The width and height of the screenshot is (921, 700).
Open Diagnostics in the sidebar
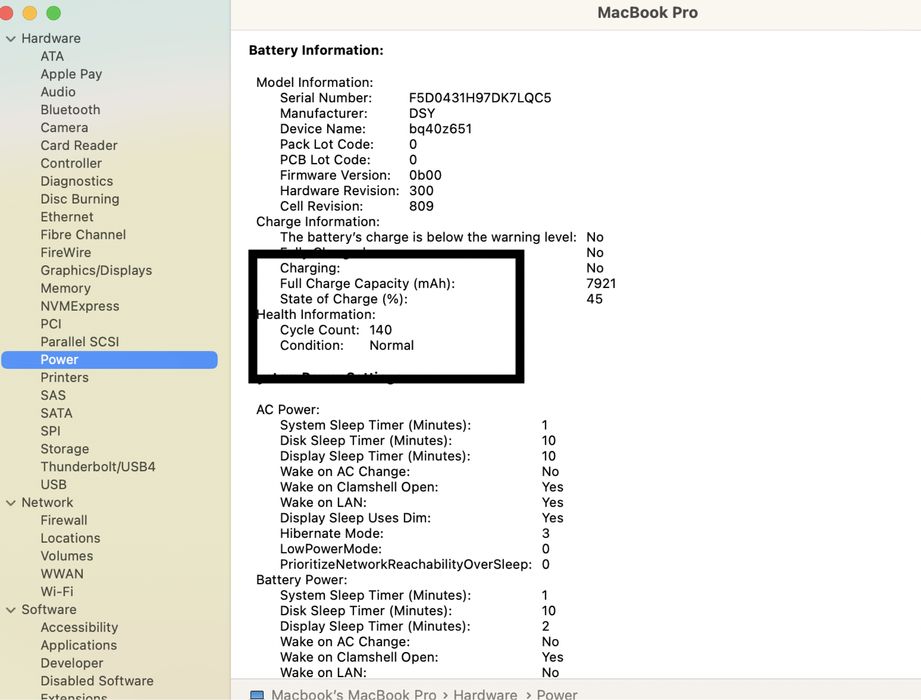click(x=77, y=181)
